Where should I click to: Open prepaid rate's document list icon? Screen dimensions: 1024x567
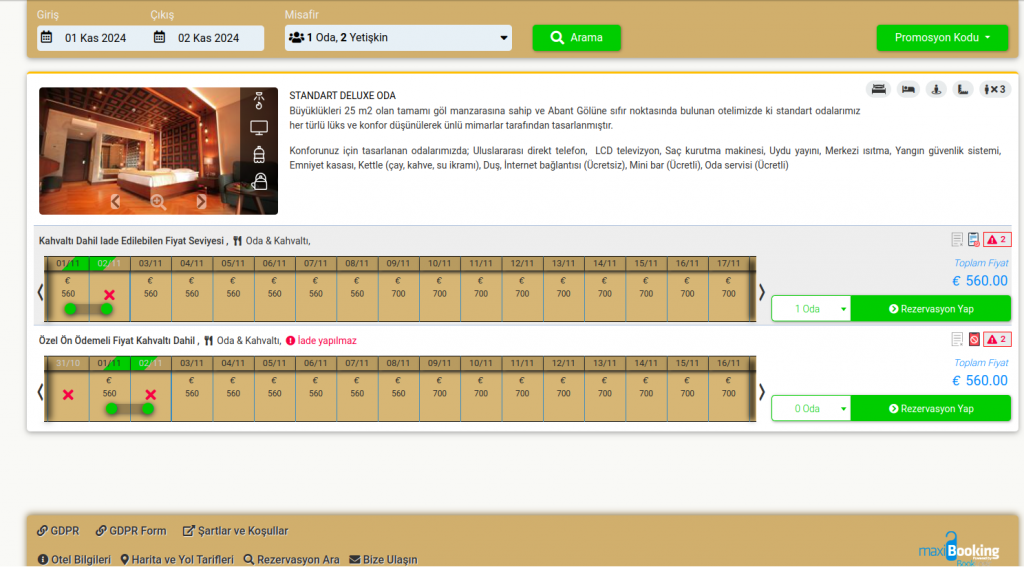click(x=957, y=340)
